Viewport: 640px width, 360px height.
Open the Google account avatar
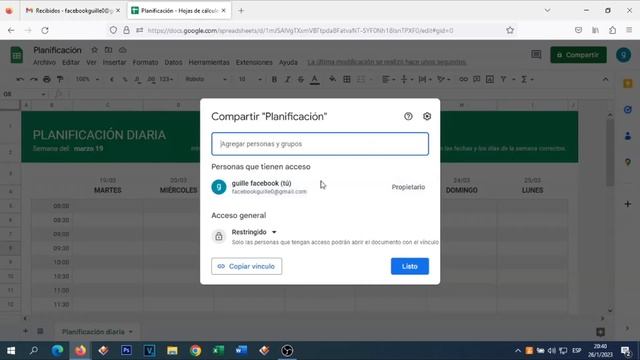623,55
